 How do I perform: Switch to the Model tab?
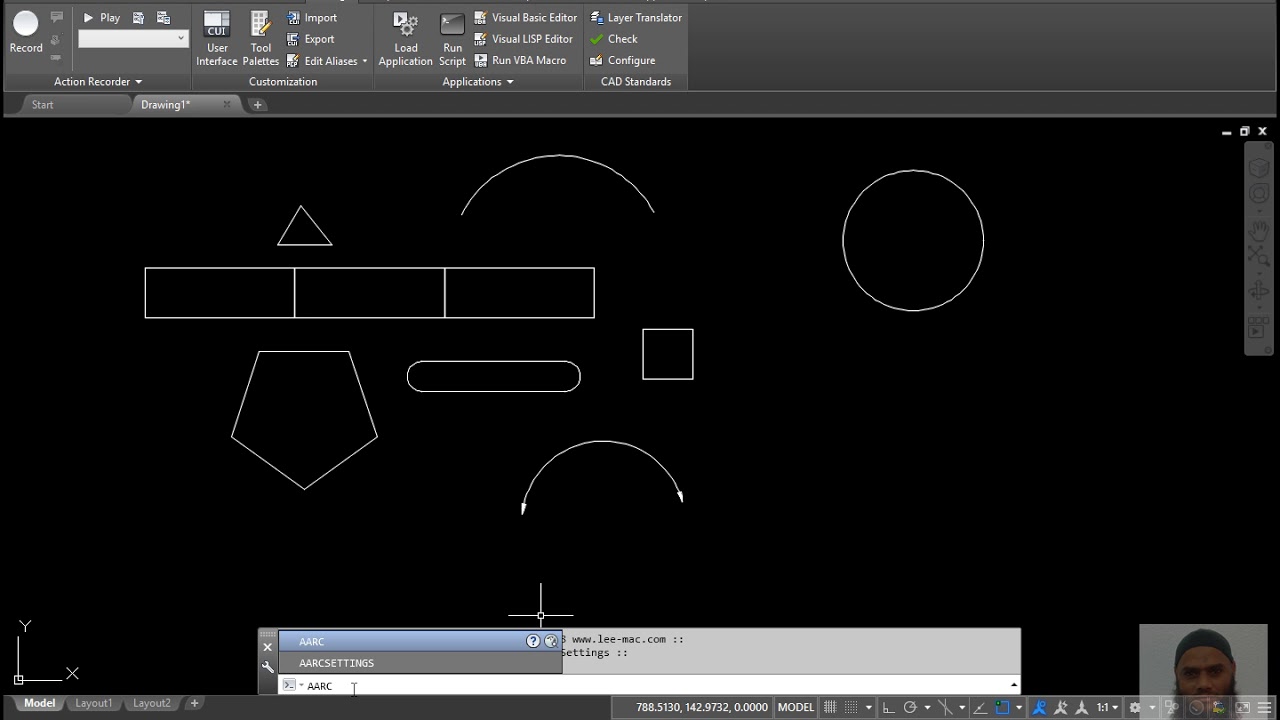40,703
